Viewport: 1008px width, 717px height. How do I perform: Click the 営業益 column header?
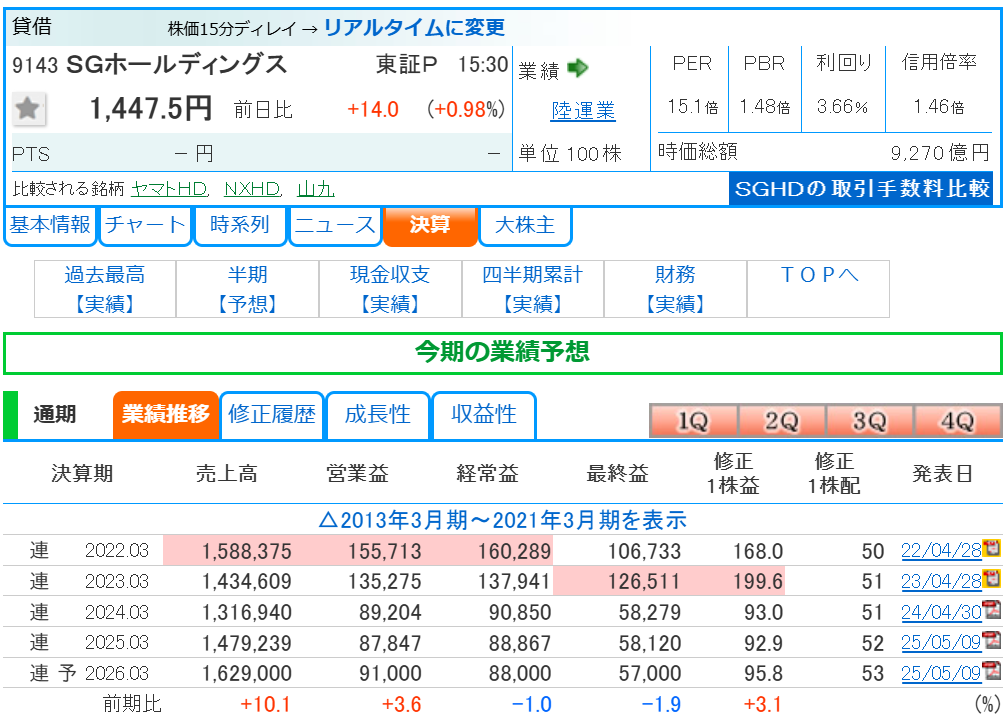point(357,475)
